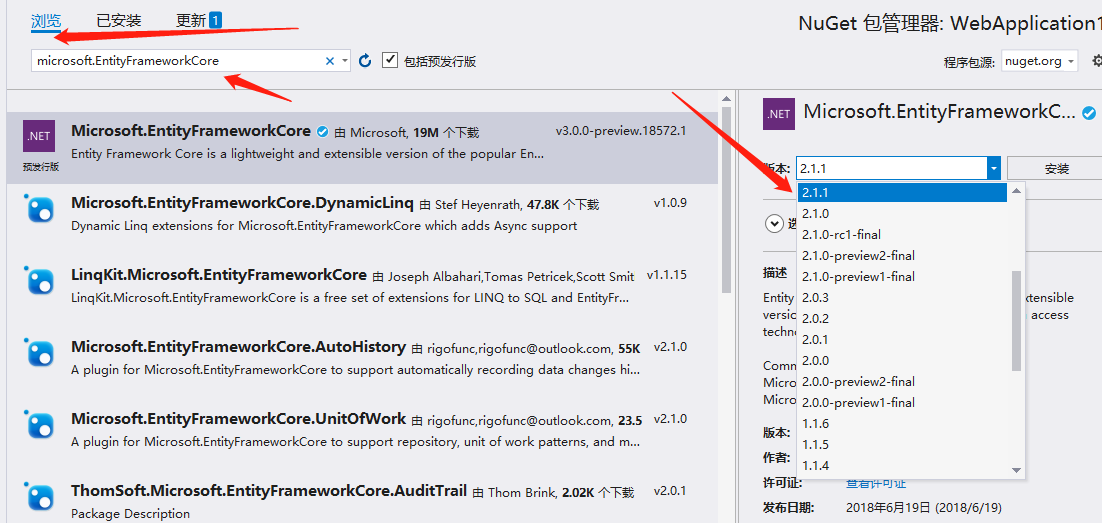
Task: Click version list scroll down arrow
Action: tap(1016, 470)
